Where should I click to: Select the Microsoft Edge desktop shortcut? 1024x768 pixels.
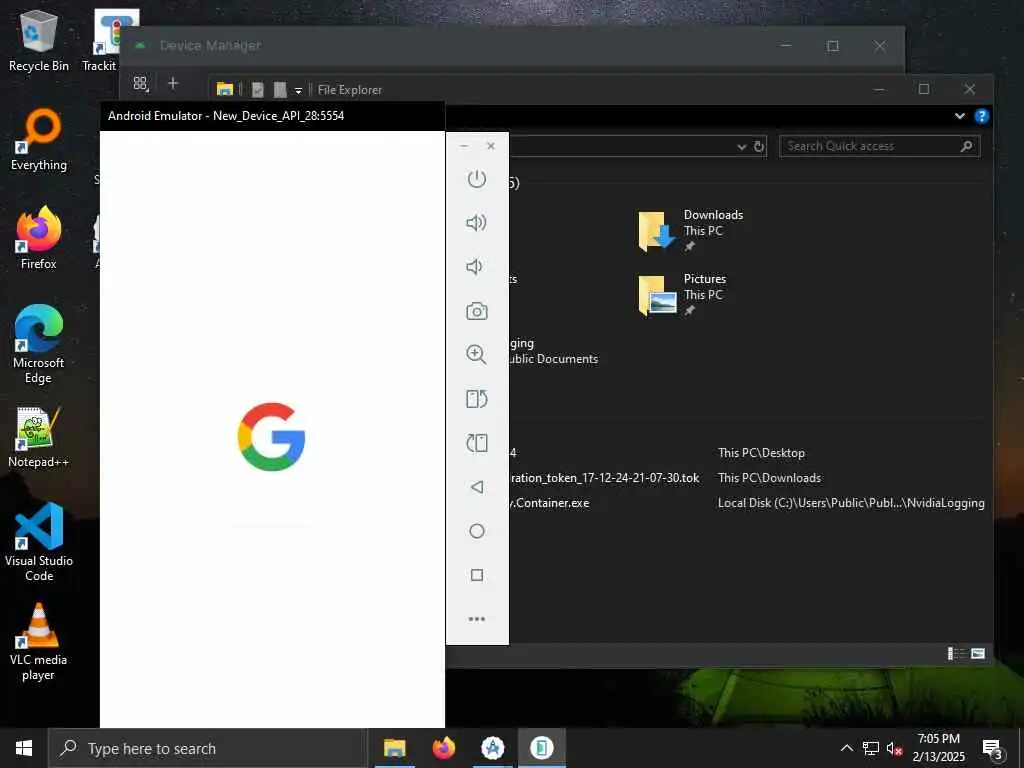pyautogui.click(x=39, y=344)
